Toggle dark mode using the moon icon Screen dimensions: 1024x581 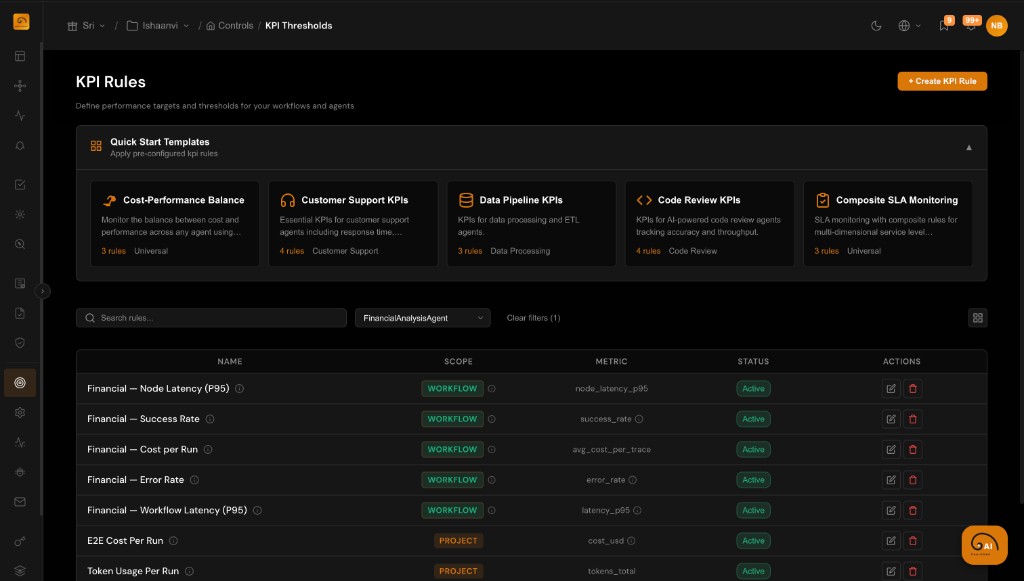click(877, 26)
